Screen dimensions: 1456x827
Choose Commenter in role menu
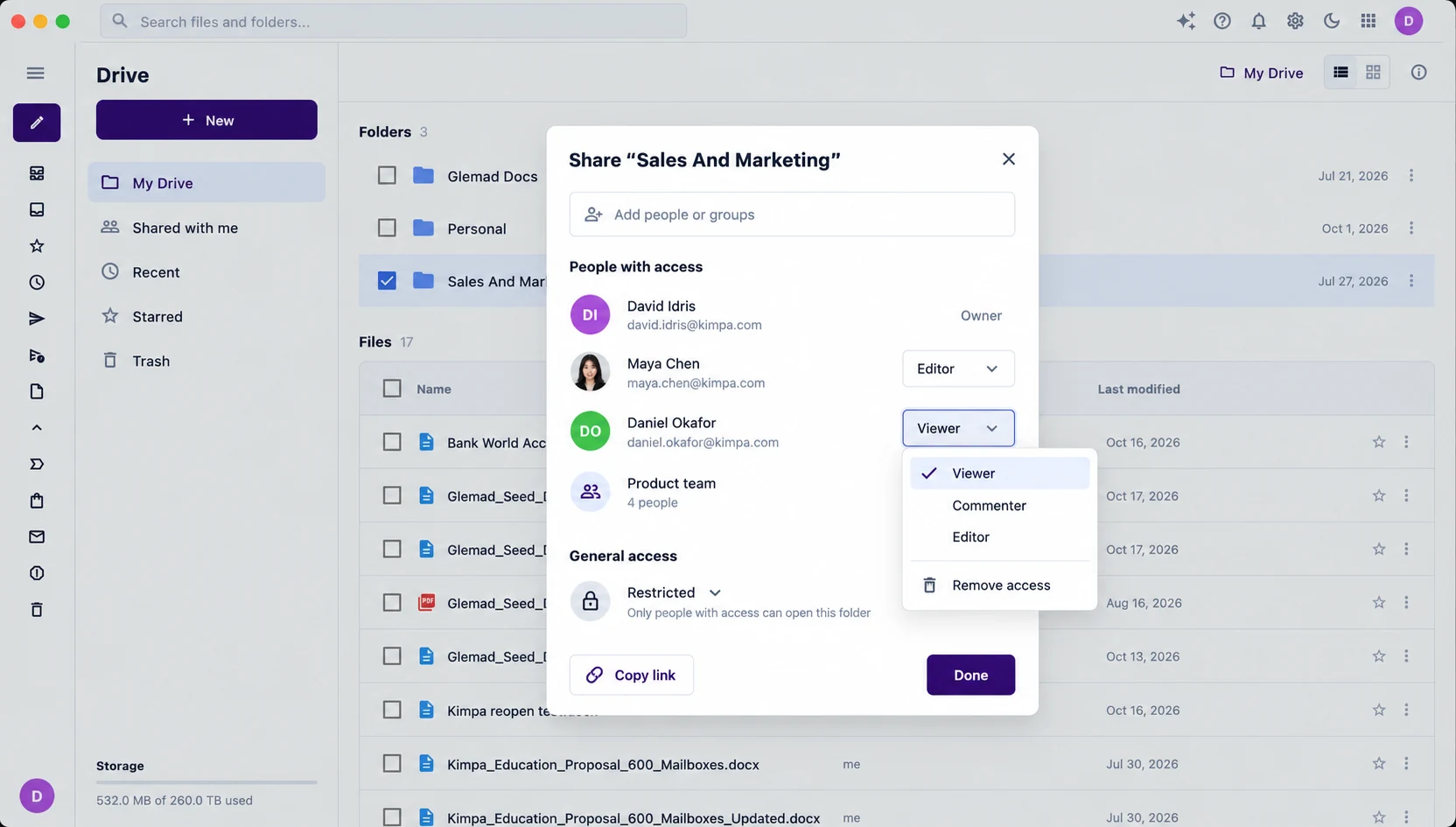coord(999,505)
